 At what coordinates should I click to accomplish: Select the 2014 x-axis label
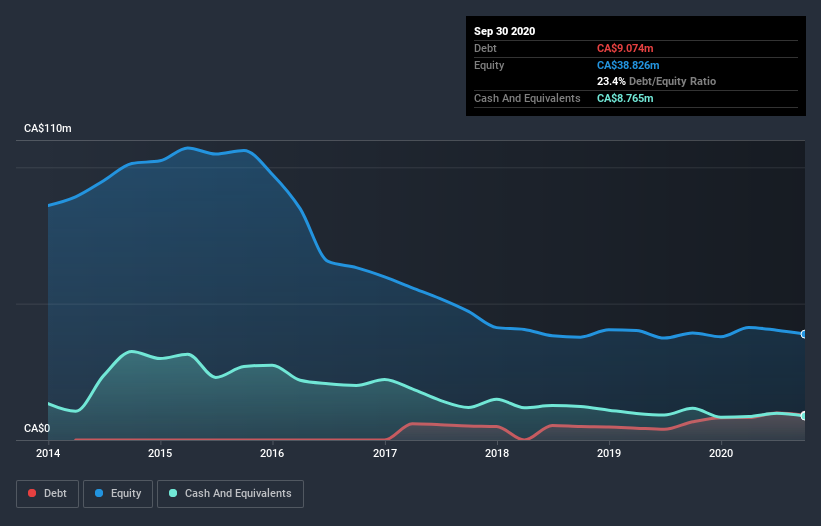48,453
